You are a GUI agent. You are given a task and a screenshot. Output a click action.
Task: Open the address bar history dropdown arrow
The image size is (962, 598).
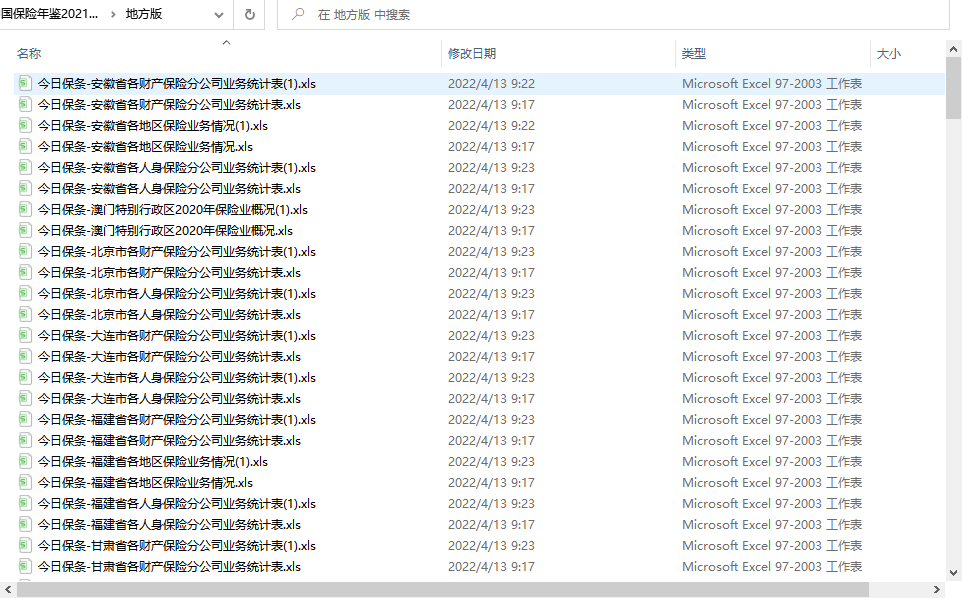[218, 15]
